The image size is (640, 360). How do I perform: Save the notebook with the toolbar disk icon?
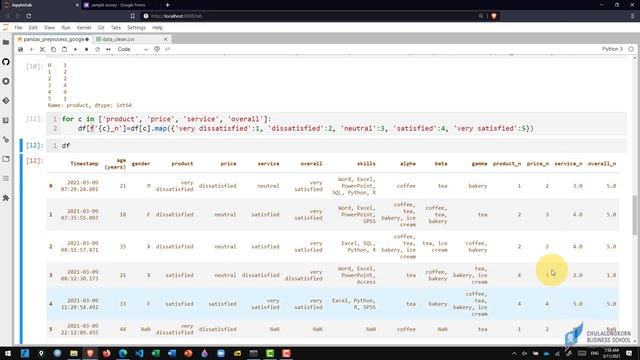20,49
